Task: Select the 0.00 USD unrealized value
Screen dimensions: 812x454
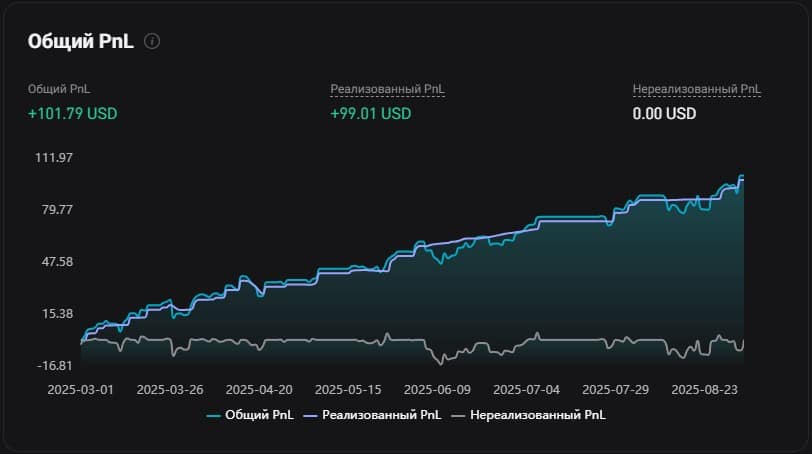Action: (x=664, y=113)
